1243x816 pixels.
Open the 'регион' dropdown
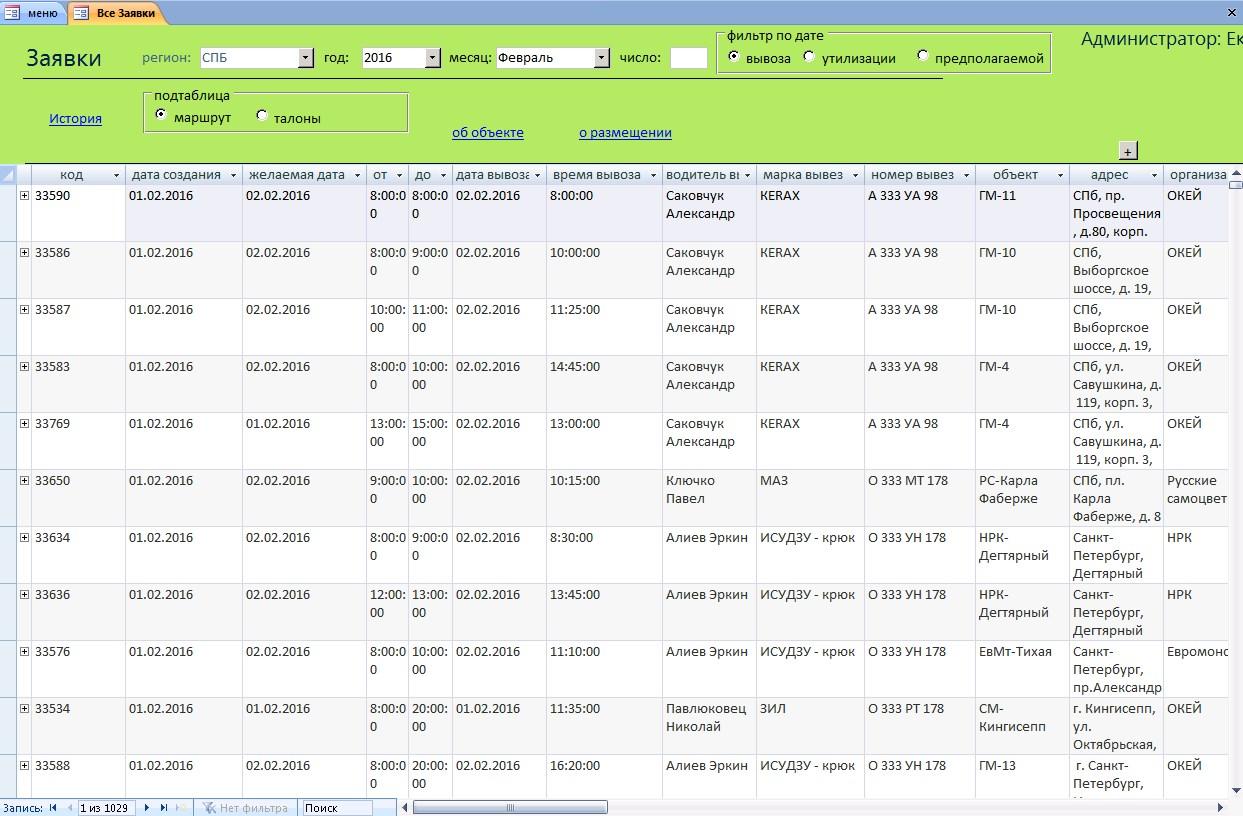[306, 58]
